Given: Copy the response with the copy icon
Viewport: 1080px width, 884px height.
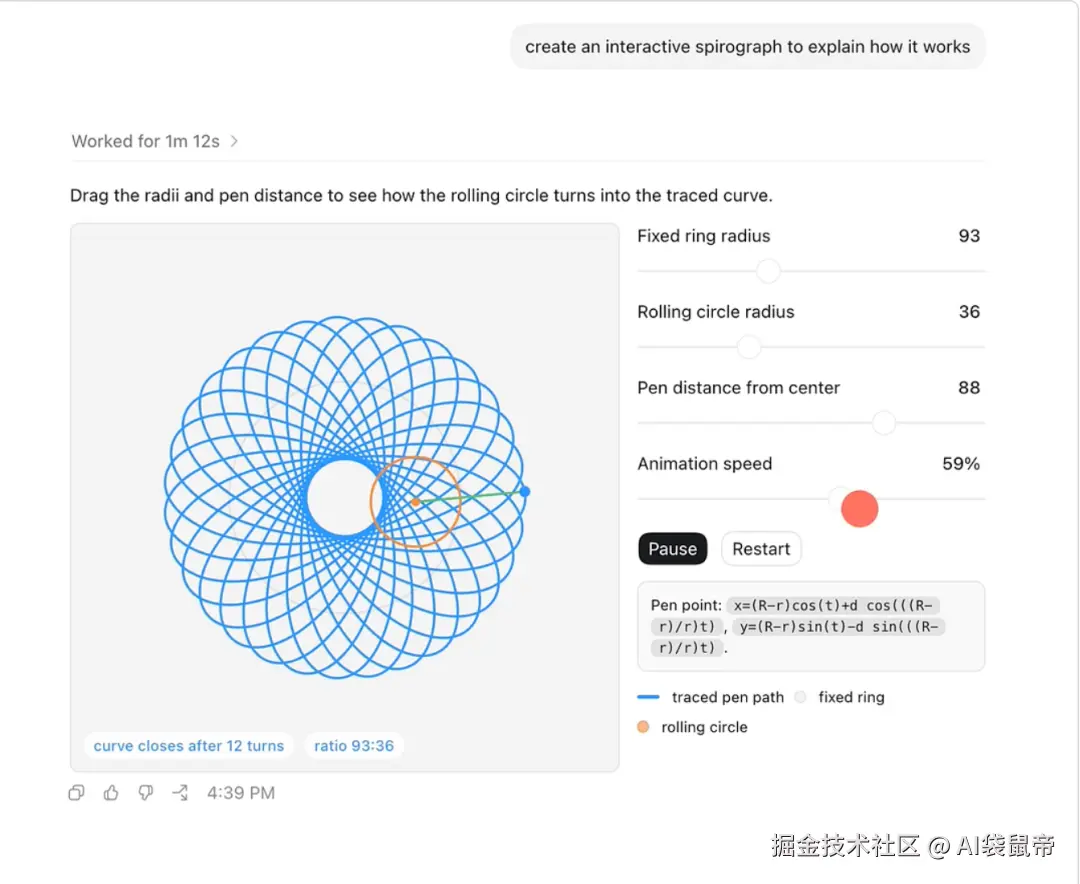Looking at the screenshot, I should click(76, 792).
